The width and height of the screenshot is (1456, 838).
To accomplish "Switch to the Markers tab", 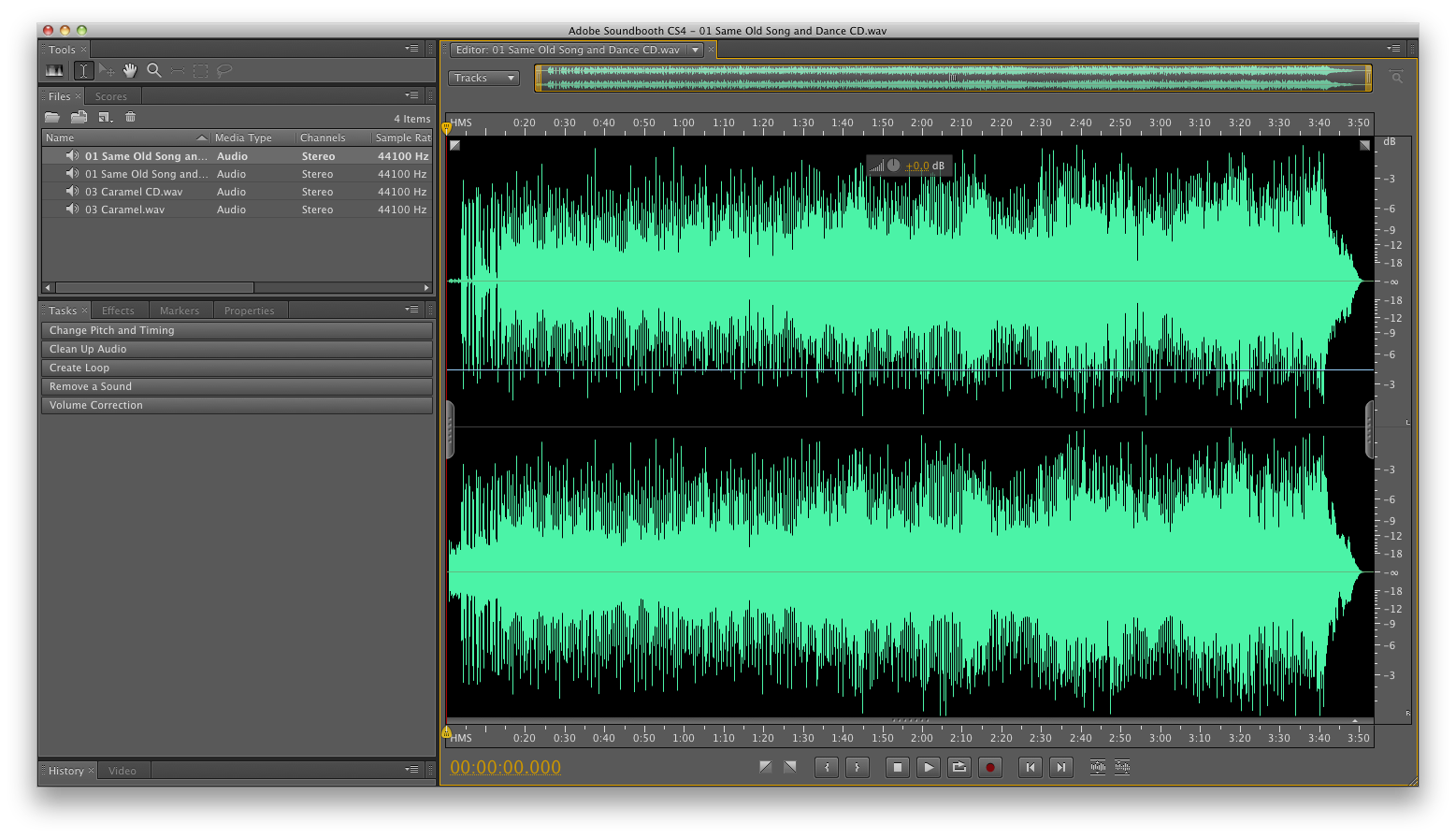I will [180, 311].
